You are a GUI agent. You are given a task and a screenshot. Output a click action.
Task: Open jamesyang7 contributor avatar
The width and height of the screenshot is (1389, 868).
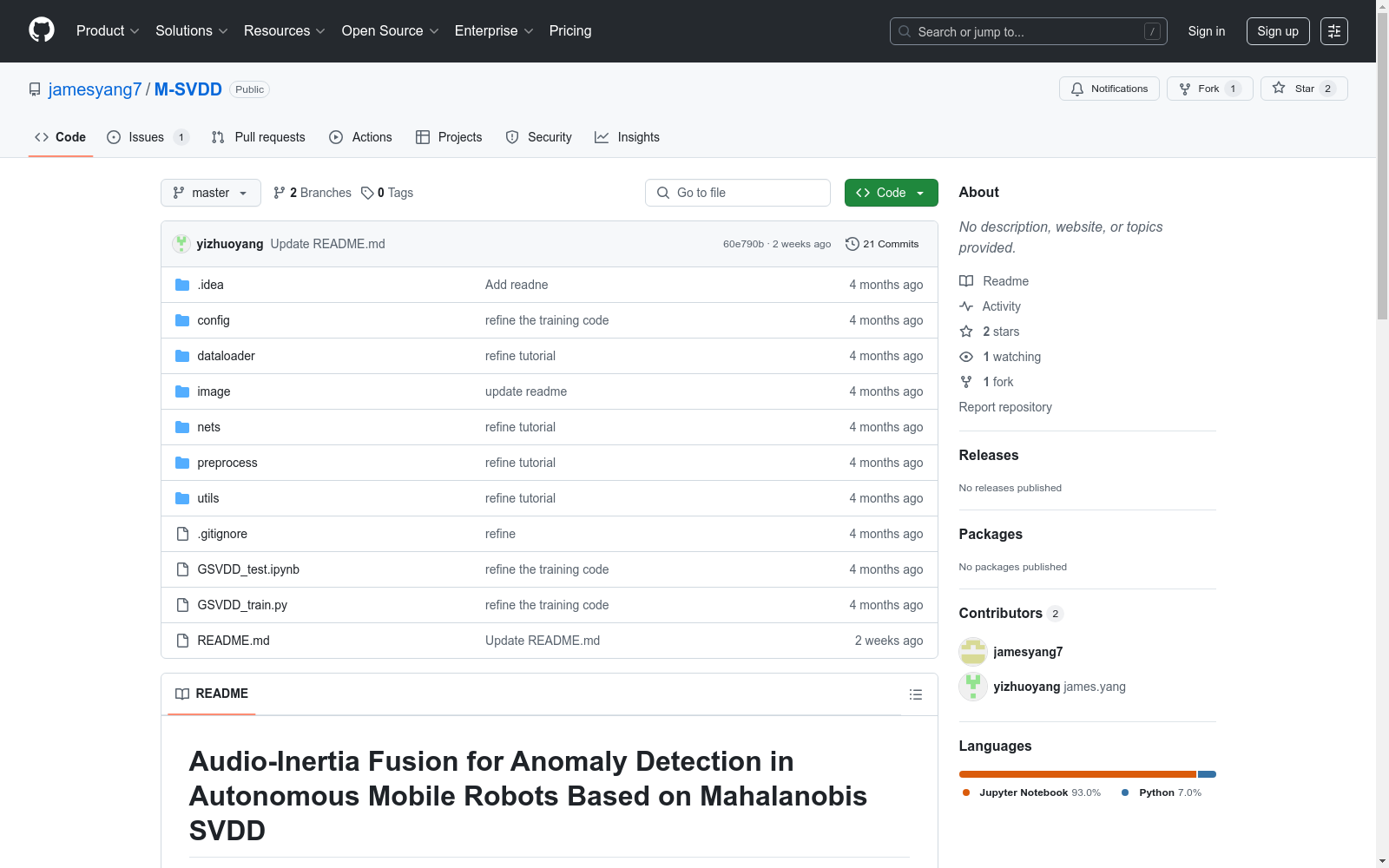tap(973, 652)
